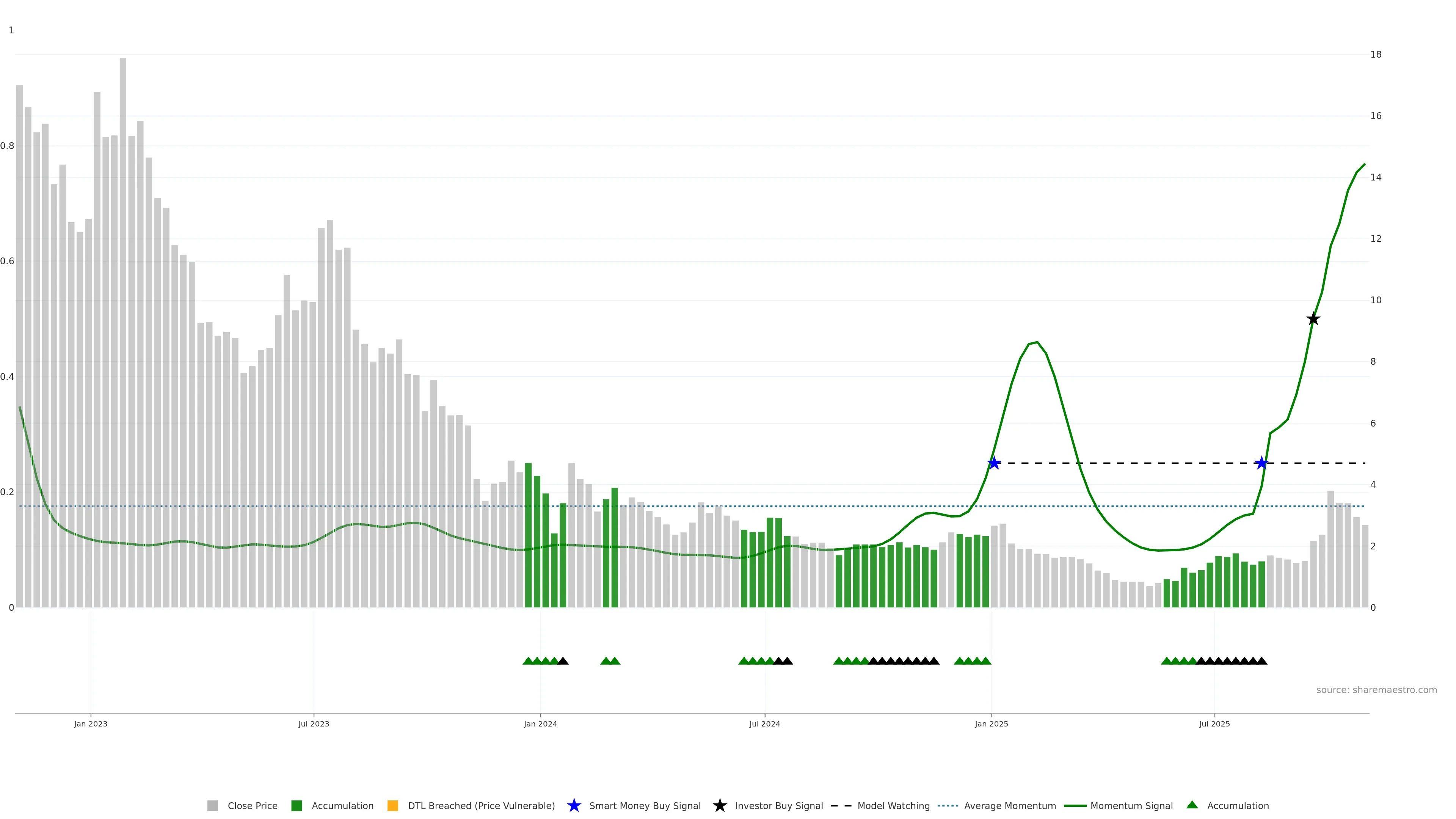Click the black Investor Buy star on chart
Viewport: 1456px width, 819px height.
(x=1313, y=319)
